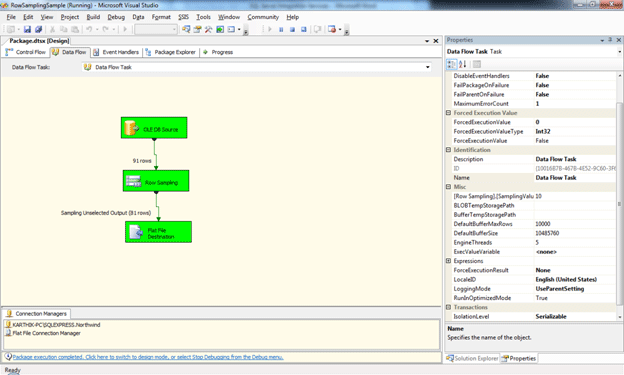Open the active files dropdown arrow beside the designer close X
624x375 pixels.
pos(427,41)
